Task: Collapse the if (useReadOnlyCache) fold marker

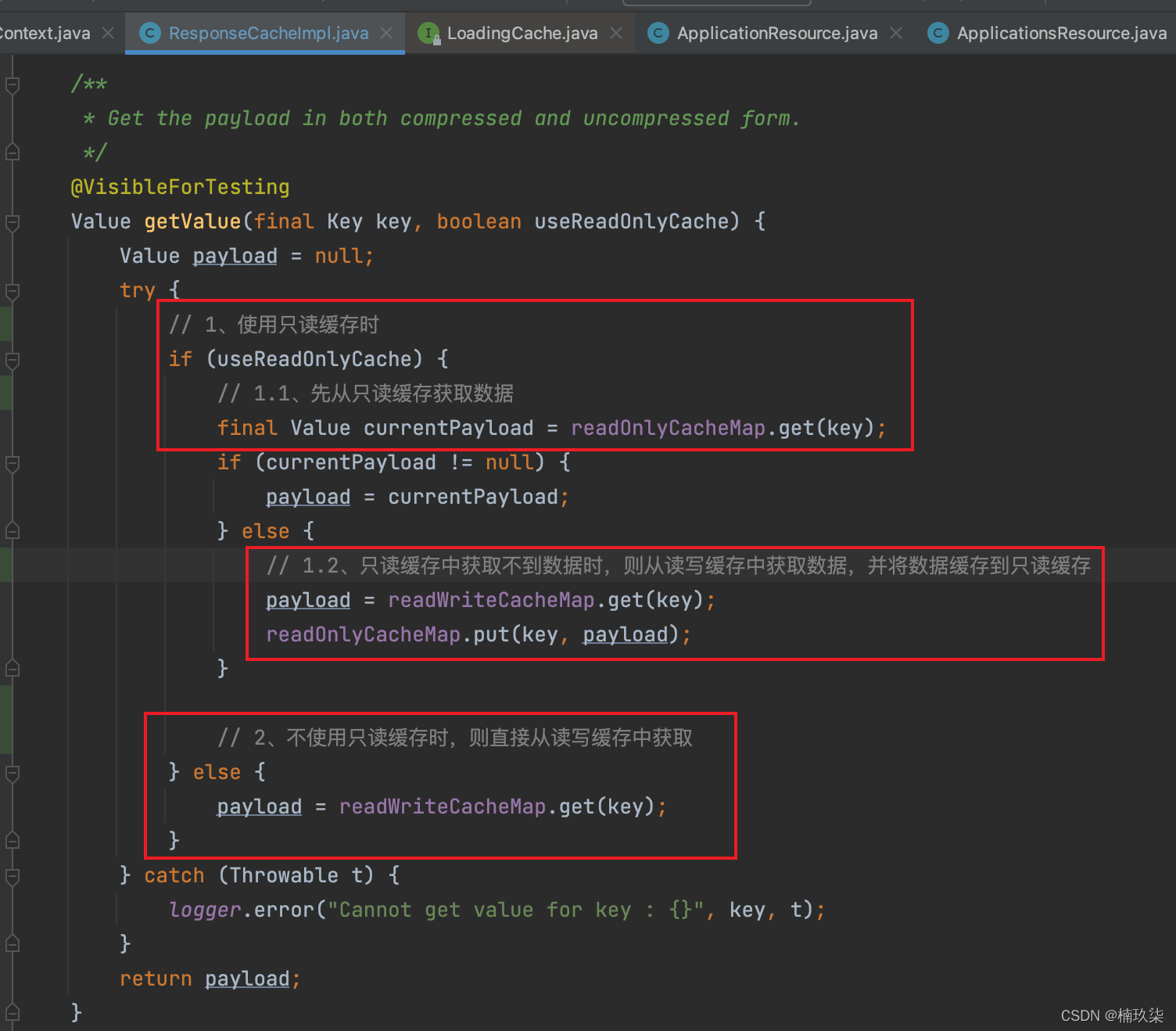Action: 13,360
